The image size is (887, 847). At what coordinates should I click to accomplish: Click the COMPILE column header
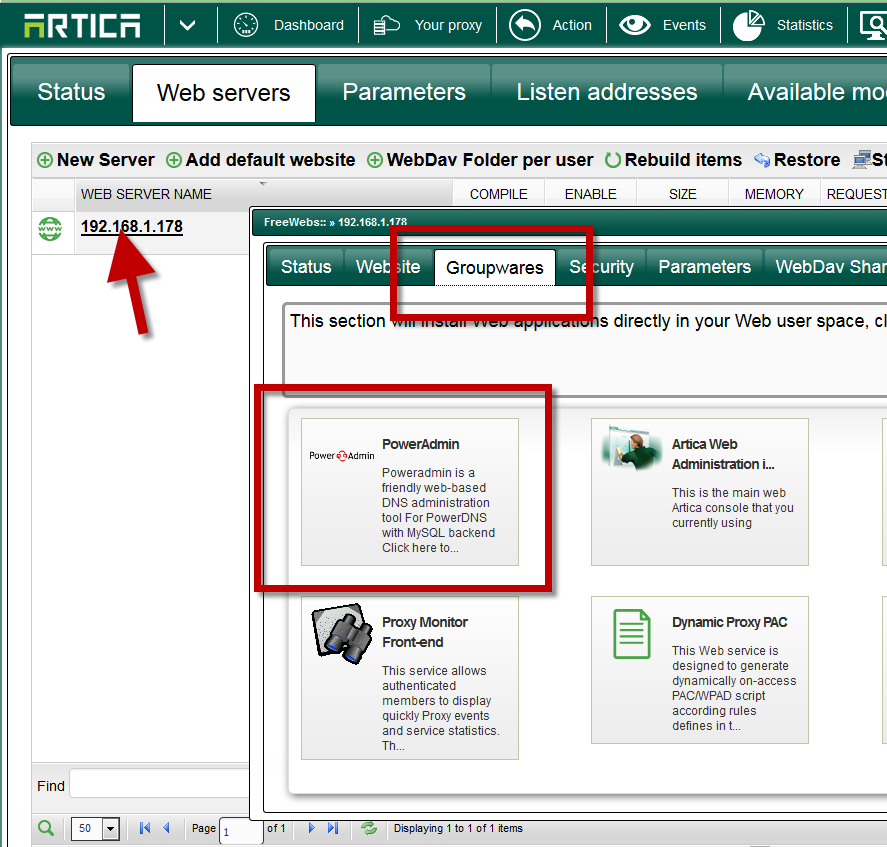point(498,194)
